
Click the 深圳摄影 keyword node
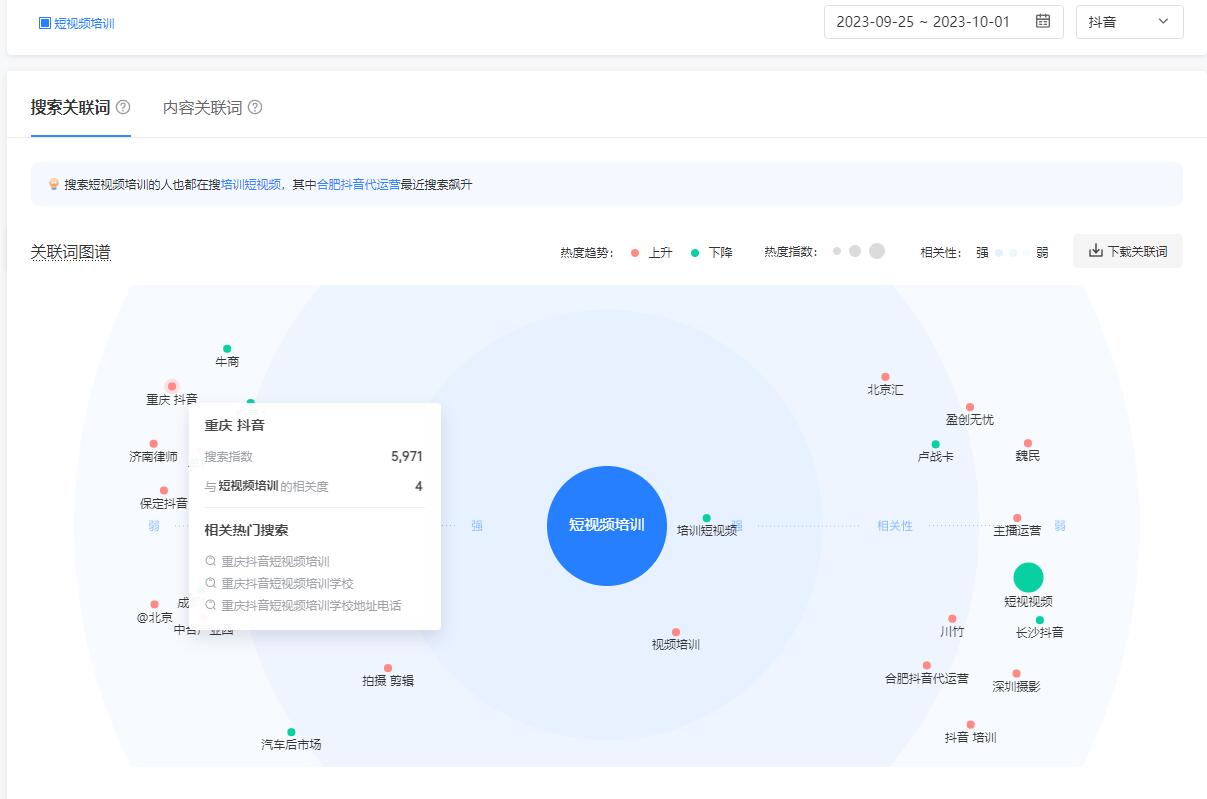(x=1016, y=674)
